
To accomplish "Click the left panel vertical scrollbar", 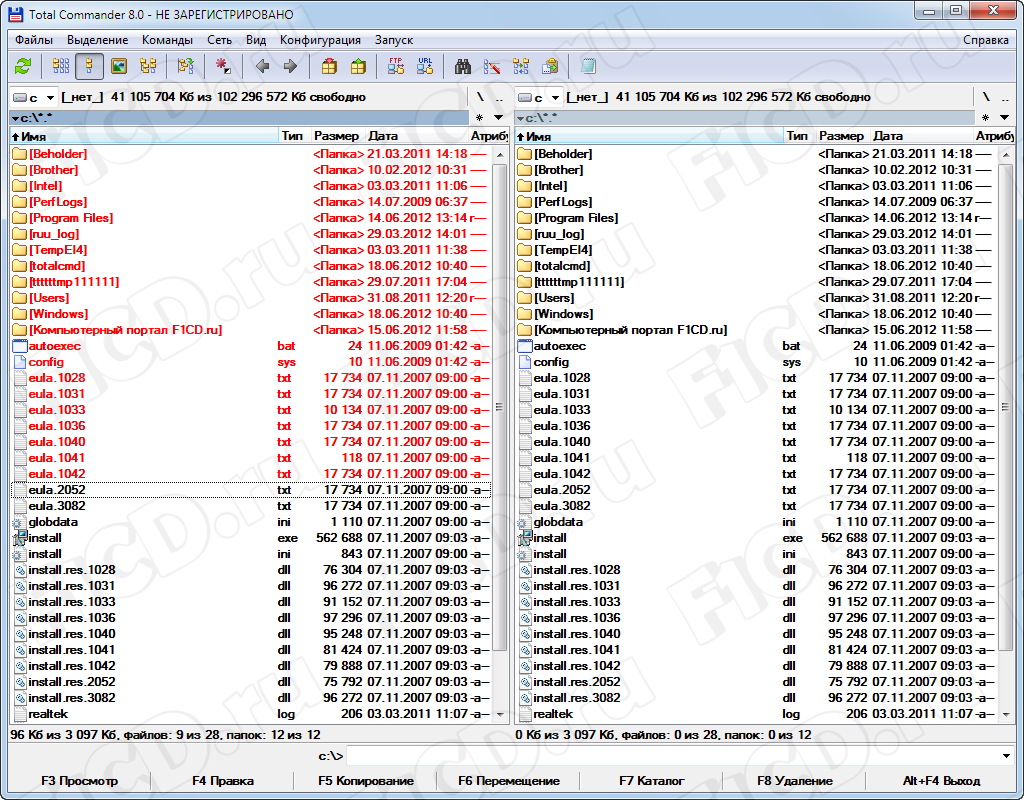I will coord(500,407).
